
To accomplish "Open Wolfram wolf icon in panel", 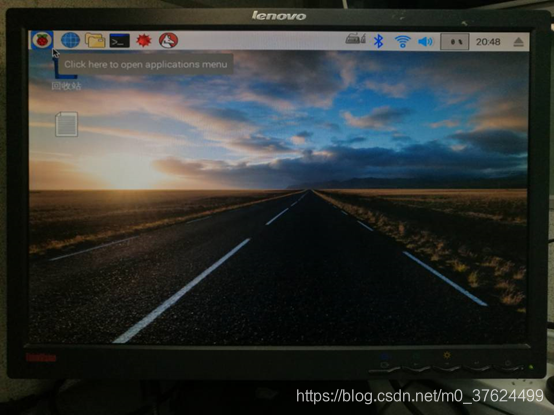I will [x=168, y=40].
